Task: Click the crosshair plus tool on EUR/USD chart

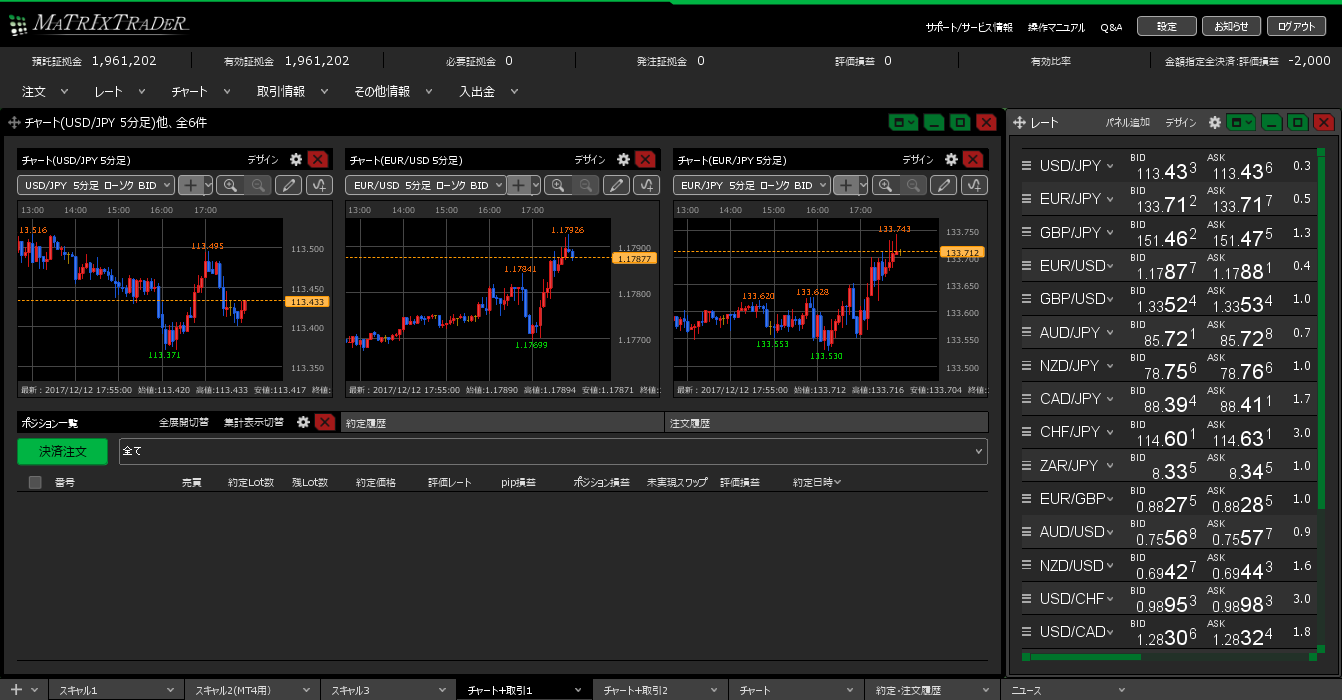Action: point(518,185)
